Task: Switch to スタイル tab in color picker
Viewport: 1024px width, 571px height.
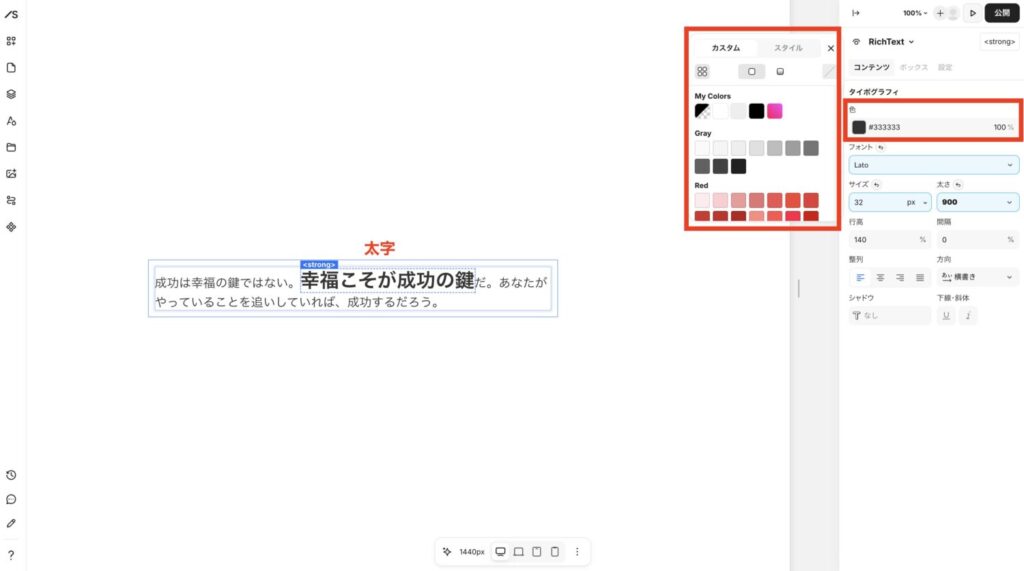Action: (x=788, y=48)
